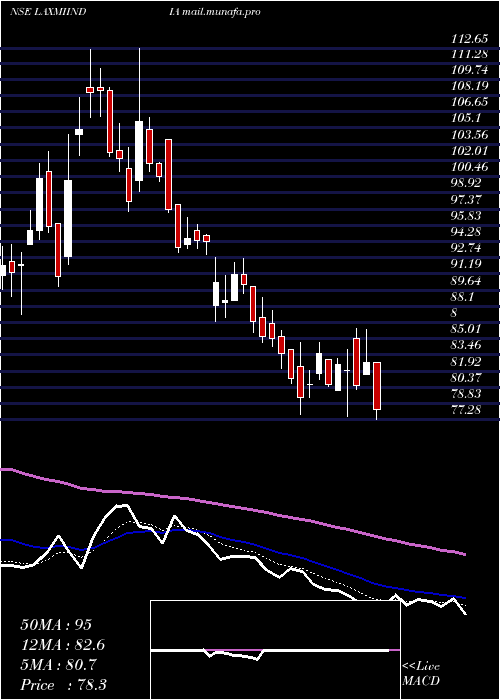Click the MACD inset chart panel
Image resolution: width=500 pixels, height=700 pixels.
click(x=275, y=650)
